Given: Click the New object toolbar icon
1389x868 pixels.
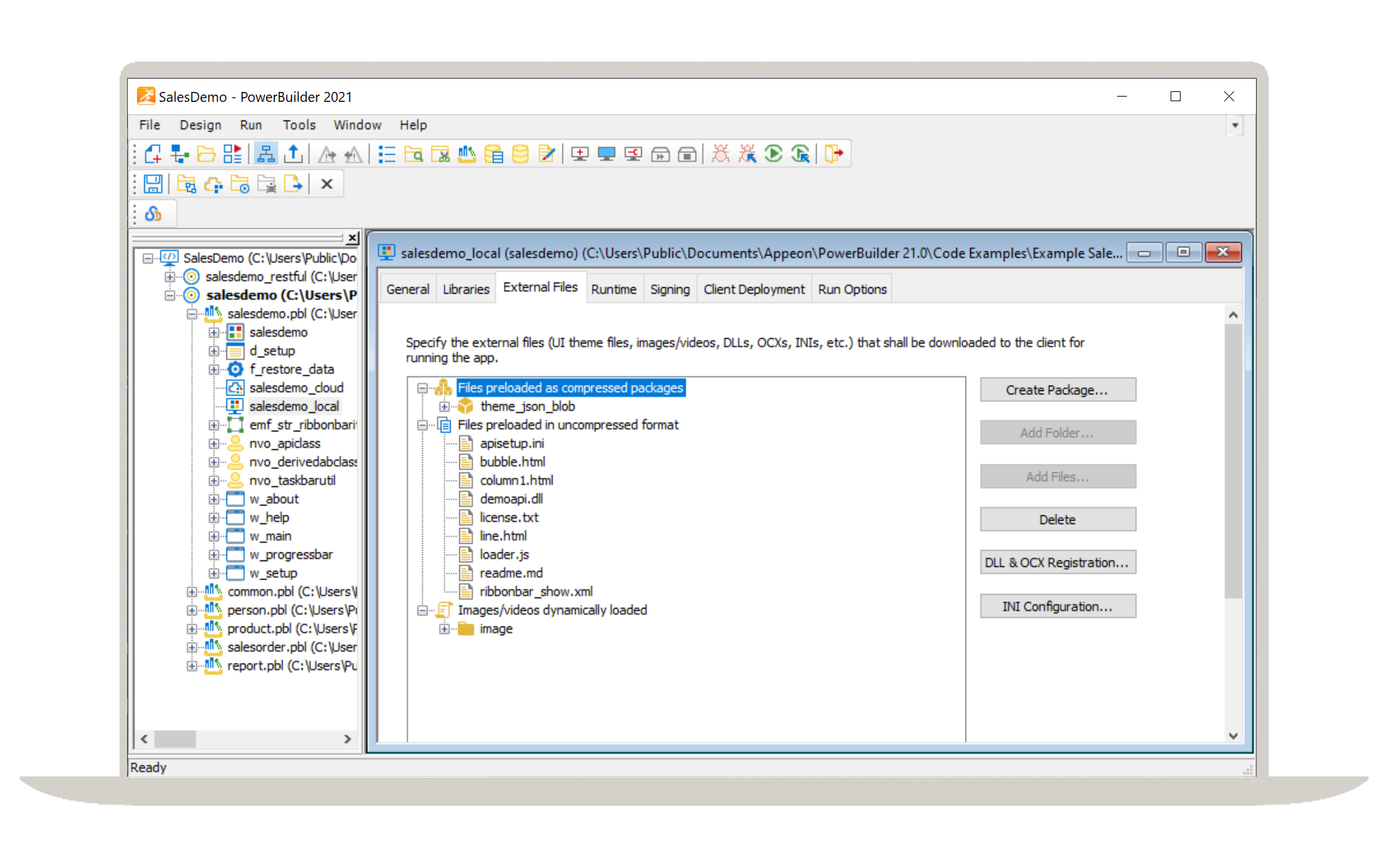Looking at the screenshot, I should coord(153,154).
